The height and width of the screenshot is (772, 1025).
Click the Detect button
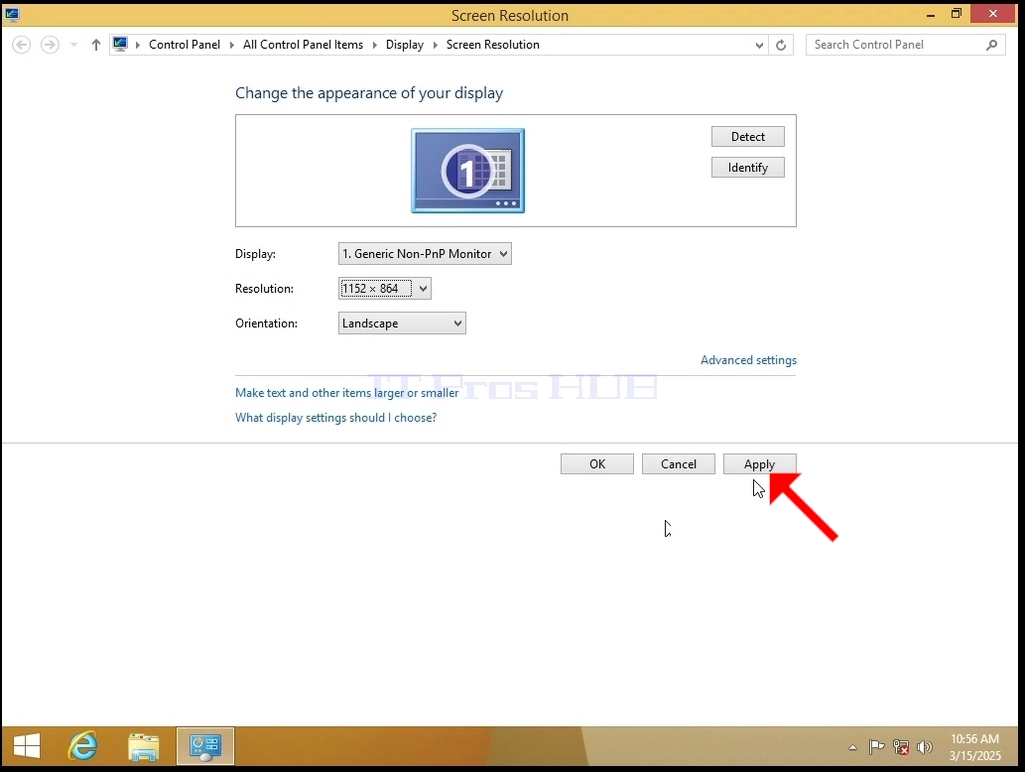(x=748, y=137)
